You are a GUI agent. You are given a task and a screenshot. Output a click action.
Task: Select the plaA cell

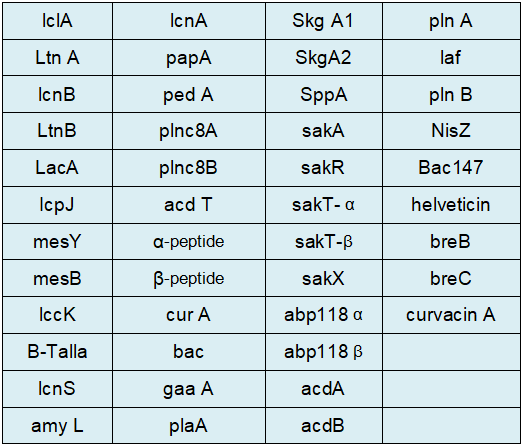point(189,426)
